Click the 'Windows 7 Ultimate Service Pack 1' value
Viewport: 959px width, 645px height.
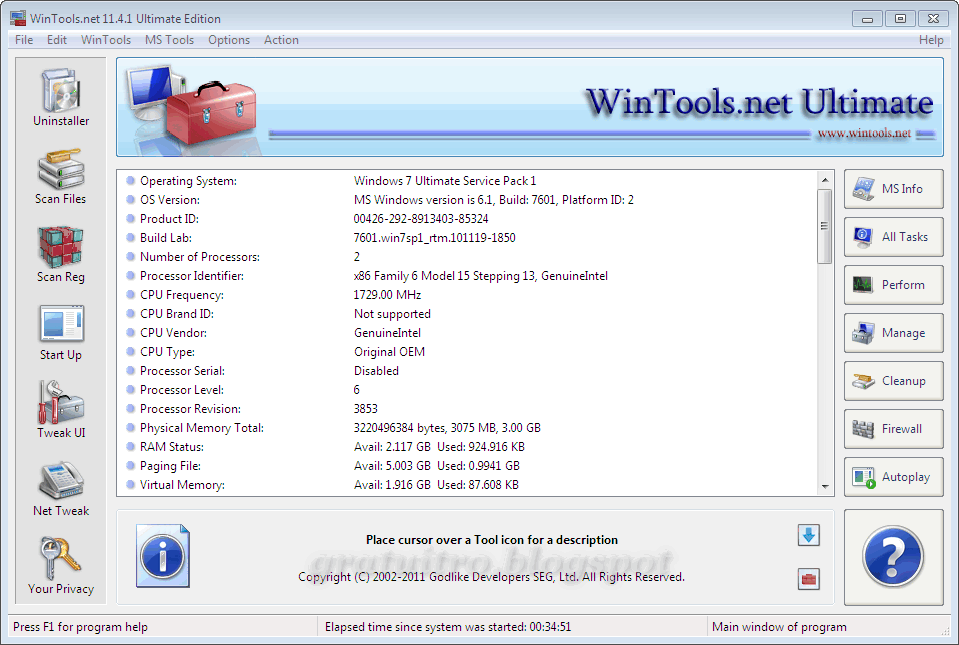tap(445, 181)
